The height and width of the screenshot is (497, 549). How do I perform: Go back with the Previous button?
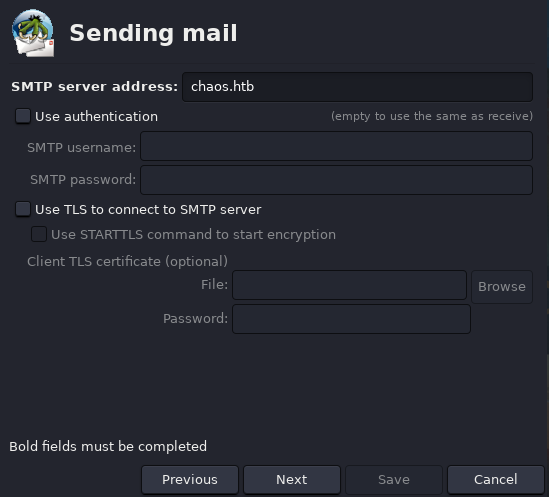(x=190, y=479)
